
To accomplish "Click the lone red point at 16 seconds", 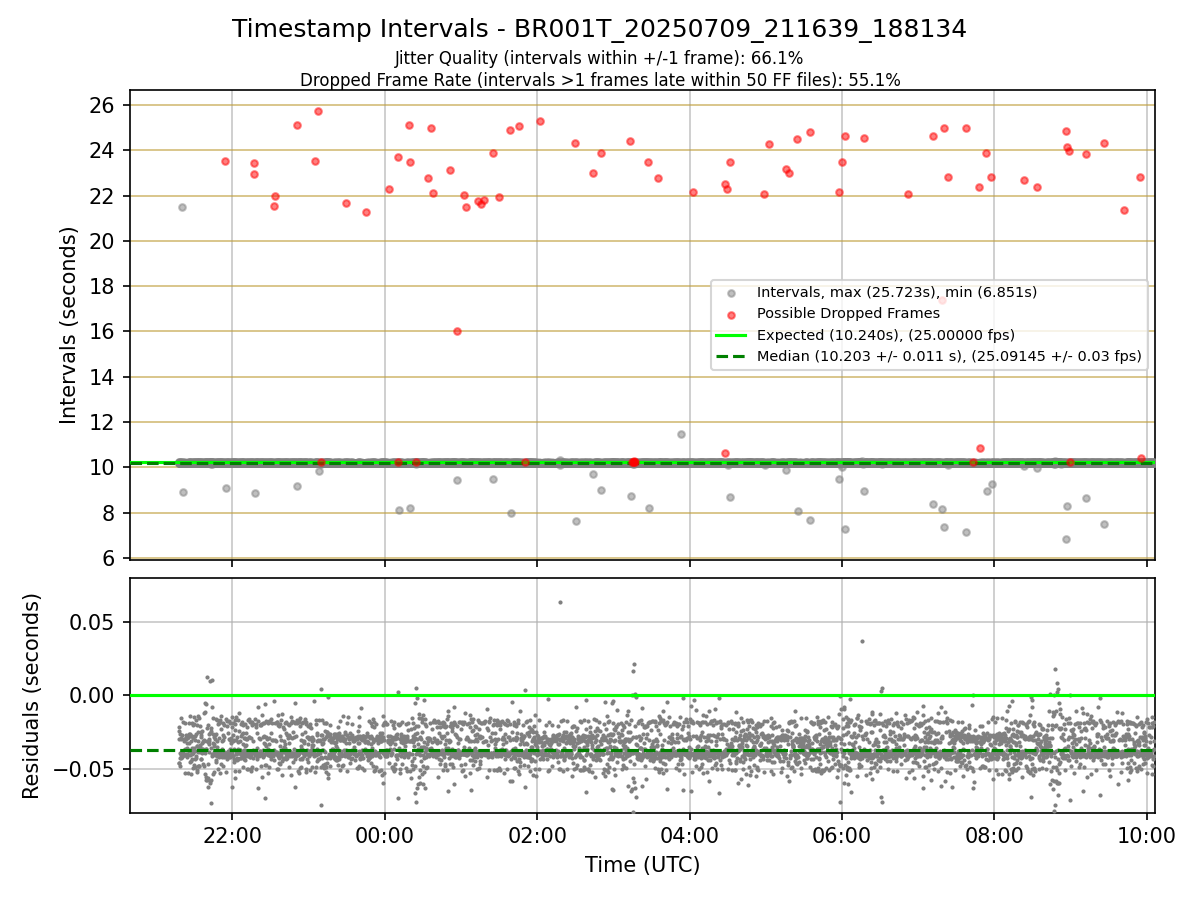I will pos(457,331).
